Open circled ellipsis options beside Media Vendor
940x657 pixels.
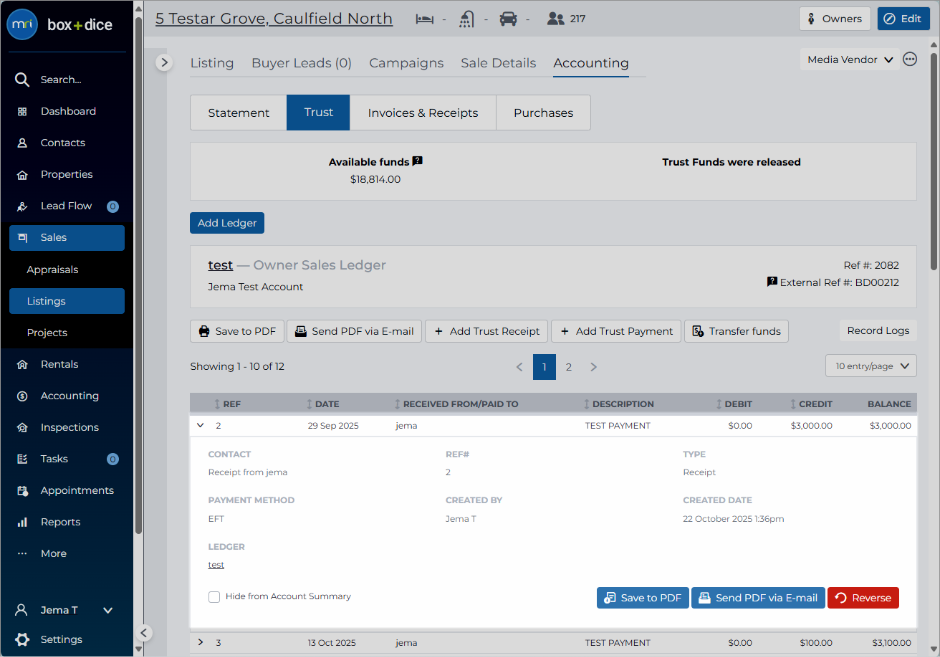(x=909, y=59)
